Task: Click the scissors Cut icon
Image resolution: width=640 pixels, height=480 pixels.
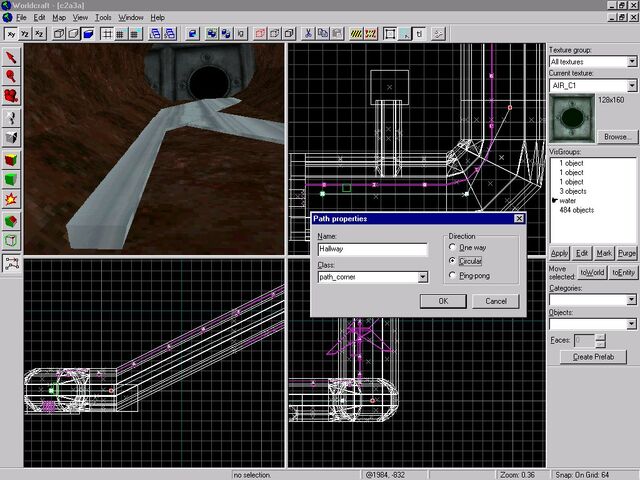Action: pyautogui.click(x=308, y=34)
